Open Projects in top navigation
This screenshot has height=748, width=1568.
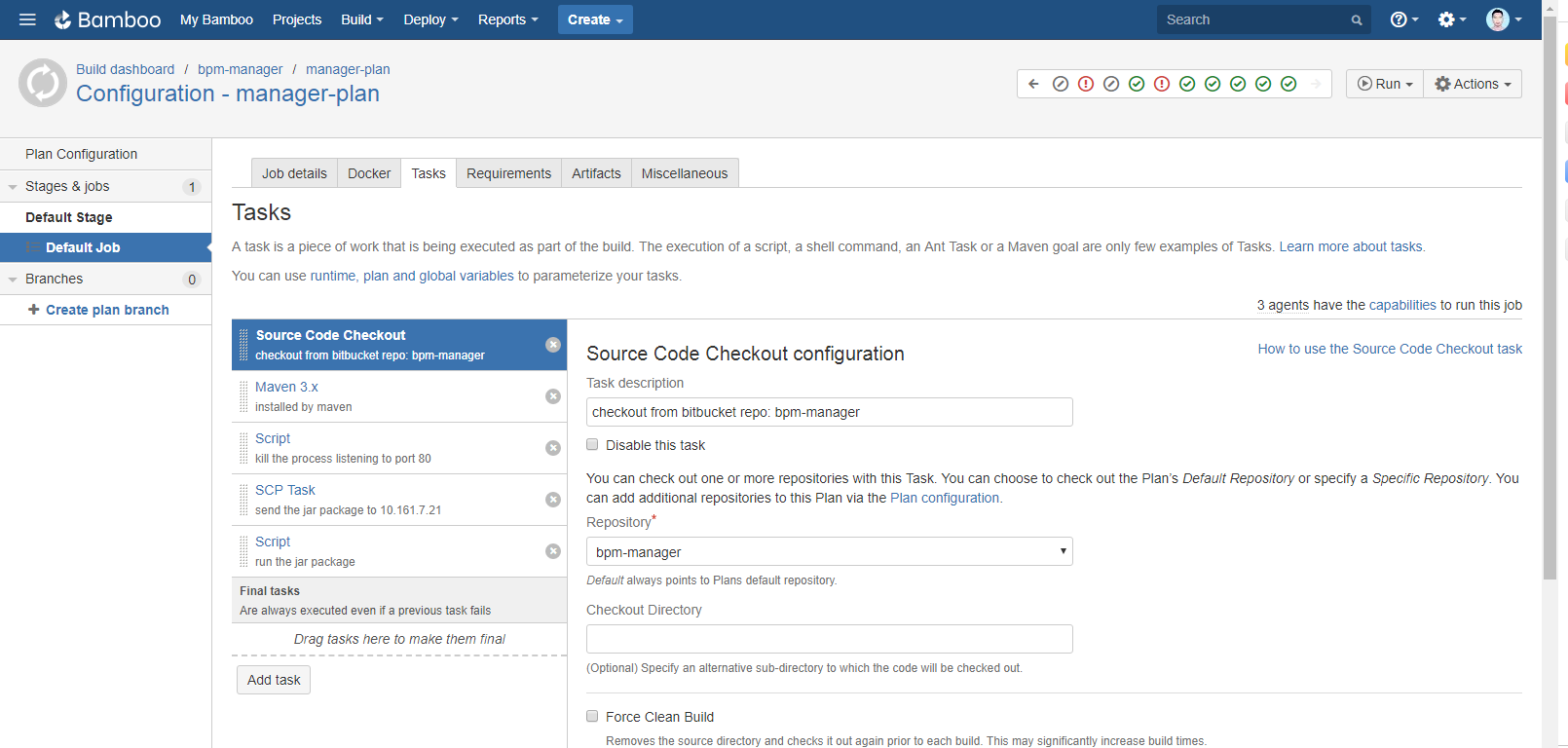[x=297, y=19]
